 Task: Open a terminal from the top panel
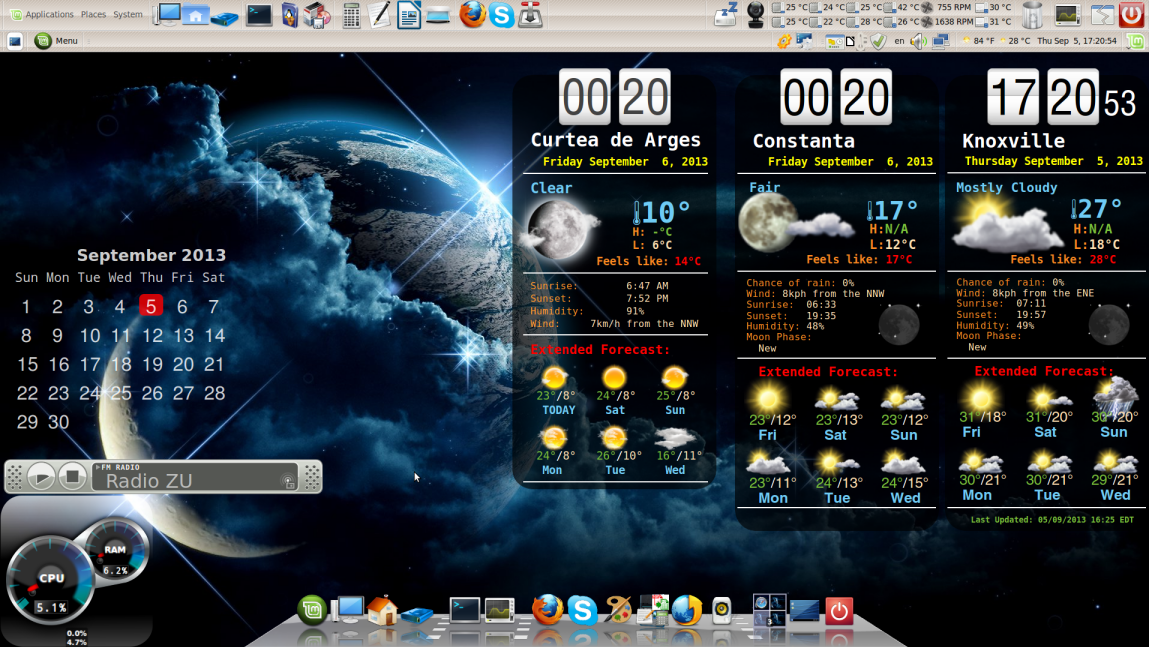[258, 16]
